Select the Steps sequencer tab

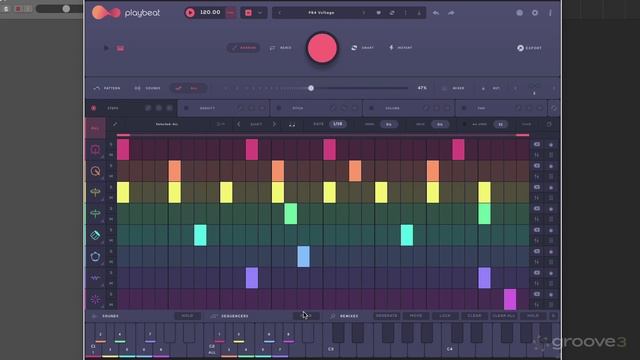[131, 108]
